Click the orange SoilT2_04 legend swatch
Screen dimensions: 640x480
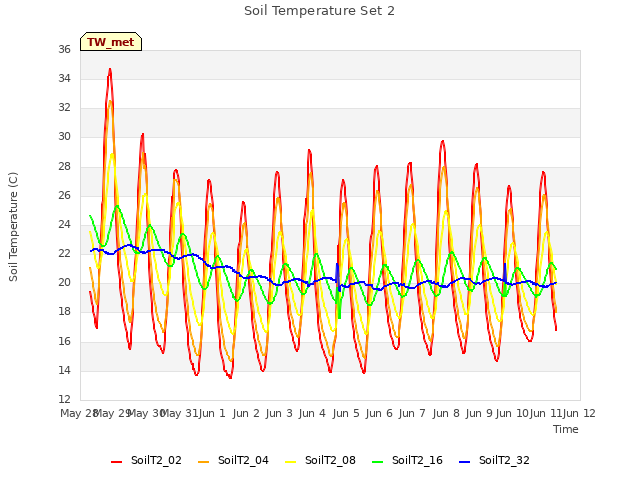(x=203, y=462)
